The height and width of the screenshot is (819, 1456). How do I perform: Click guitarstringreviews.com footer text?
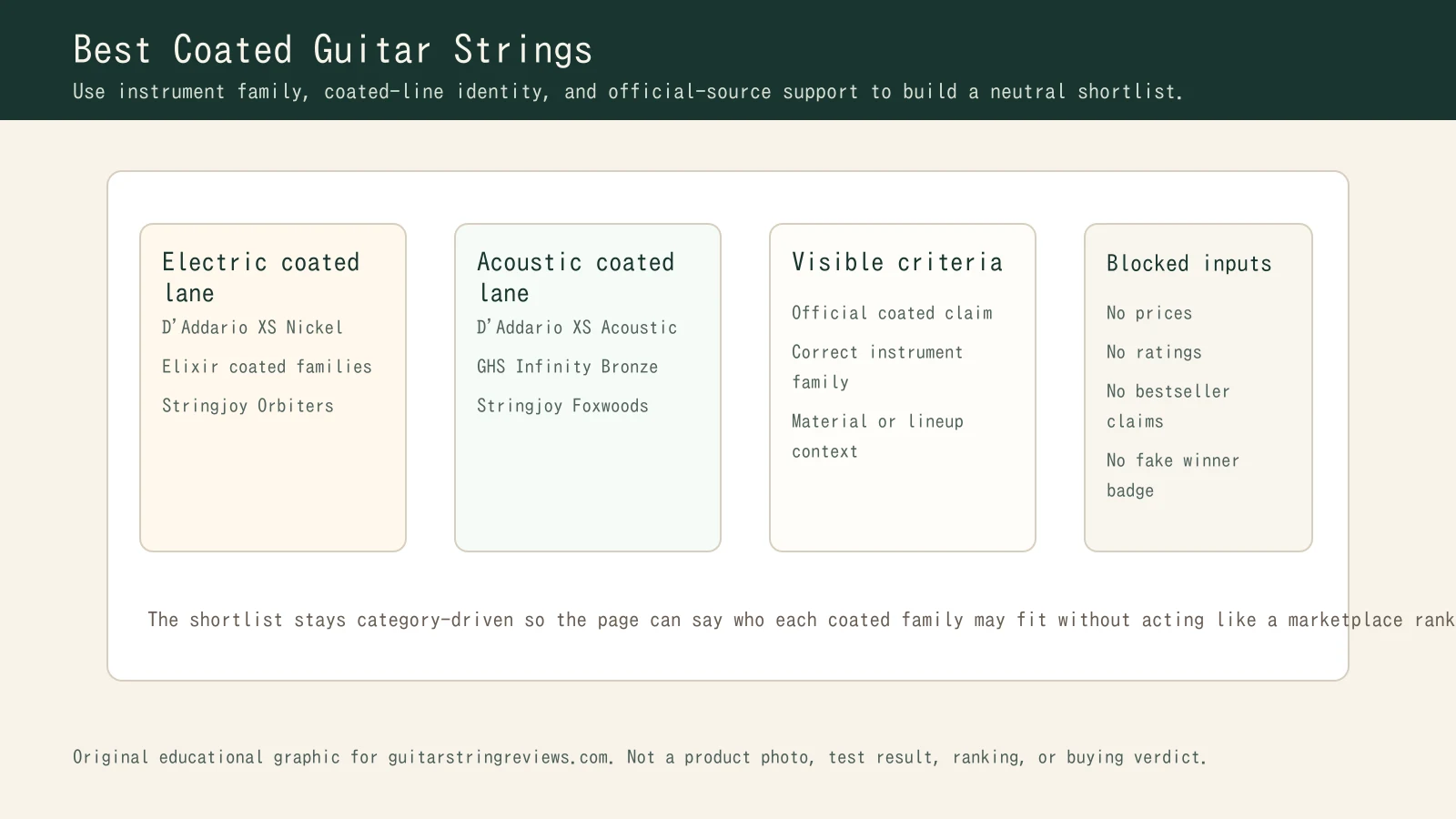click(499, 757)
